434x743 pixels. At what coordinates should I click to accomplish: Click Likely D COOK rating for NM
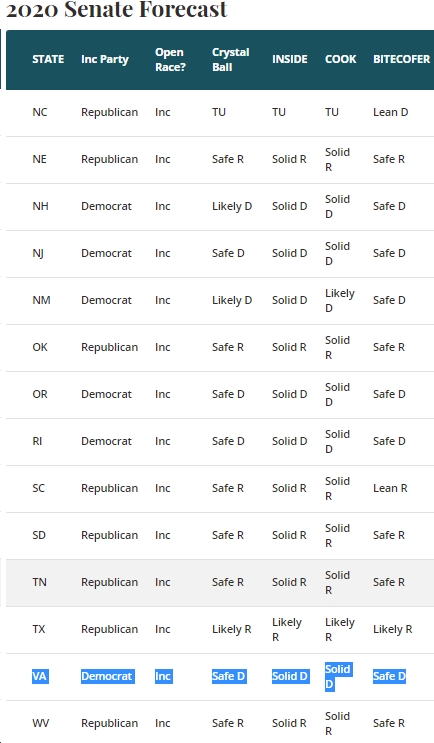coord(340,300)
